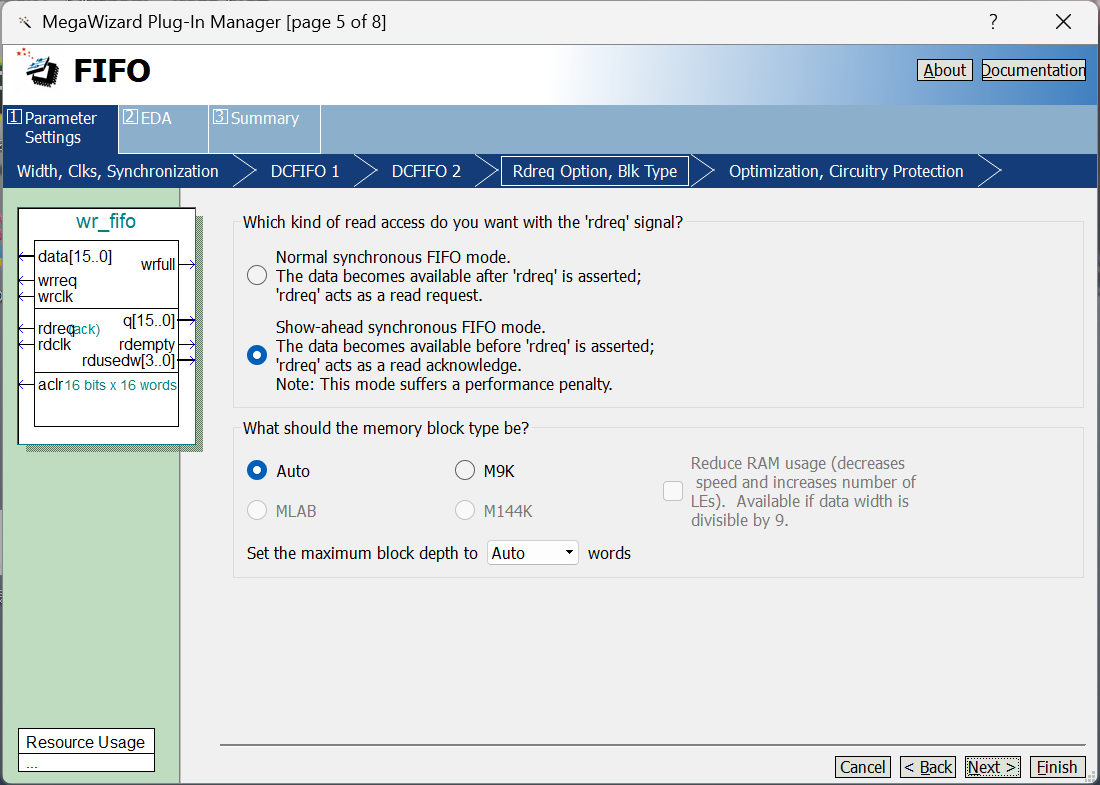
Task: Click the rdclk port label
Action: (x=55, y=344)
